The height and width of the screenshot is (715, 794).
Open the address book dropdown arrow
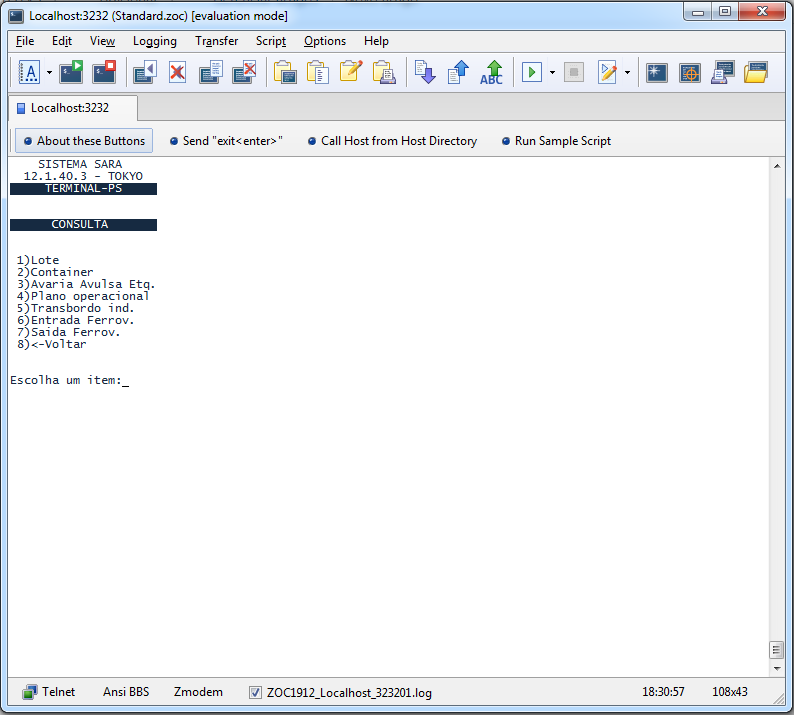[49, 72]
